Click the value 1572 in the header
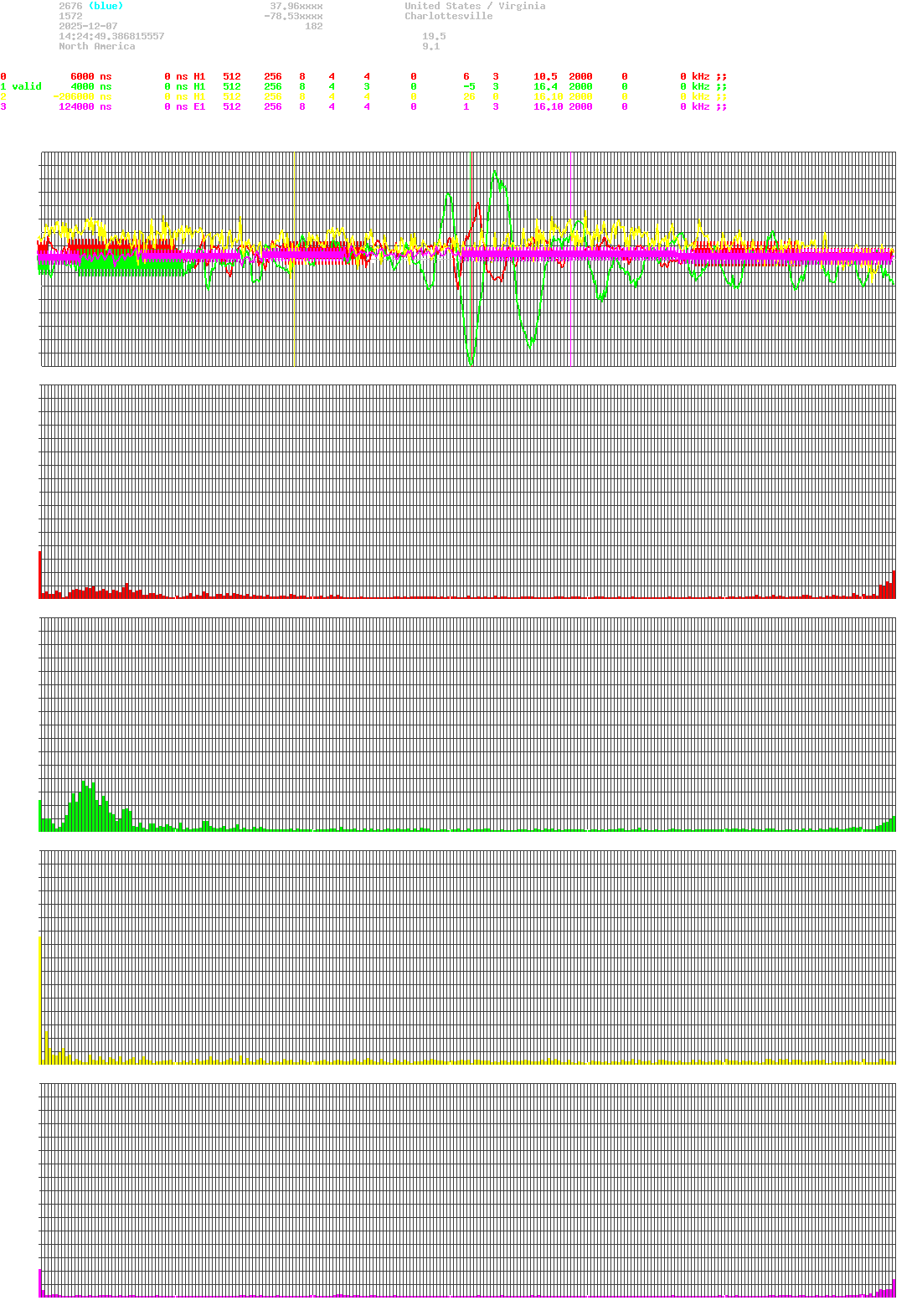Screen dimensions: 917x1316 tap(70, 16)
